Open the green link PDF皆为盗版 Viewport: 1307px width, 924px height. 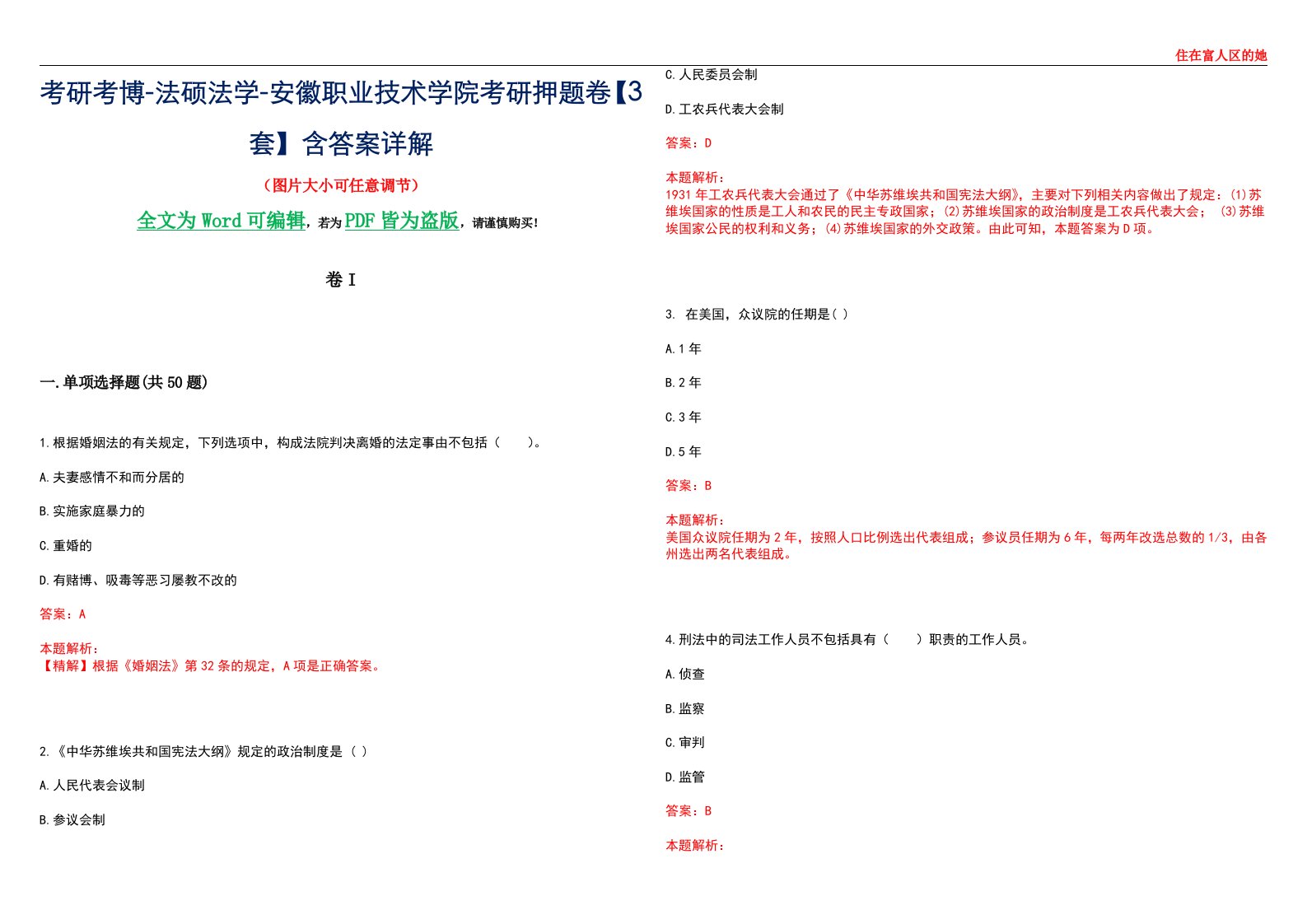pos(401,221)
